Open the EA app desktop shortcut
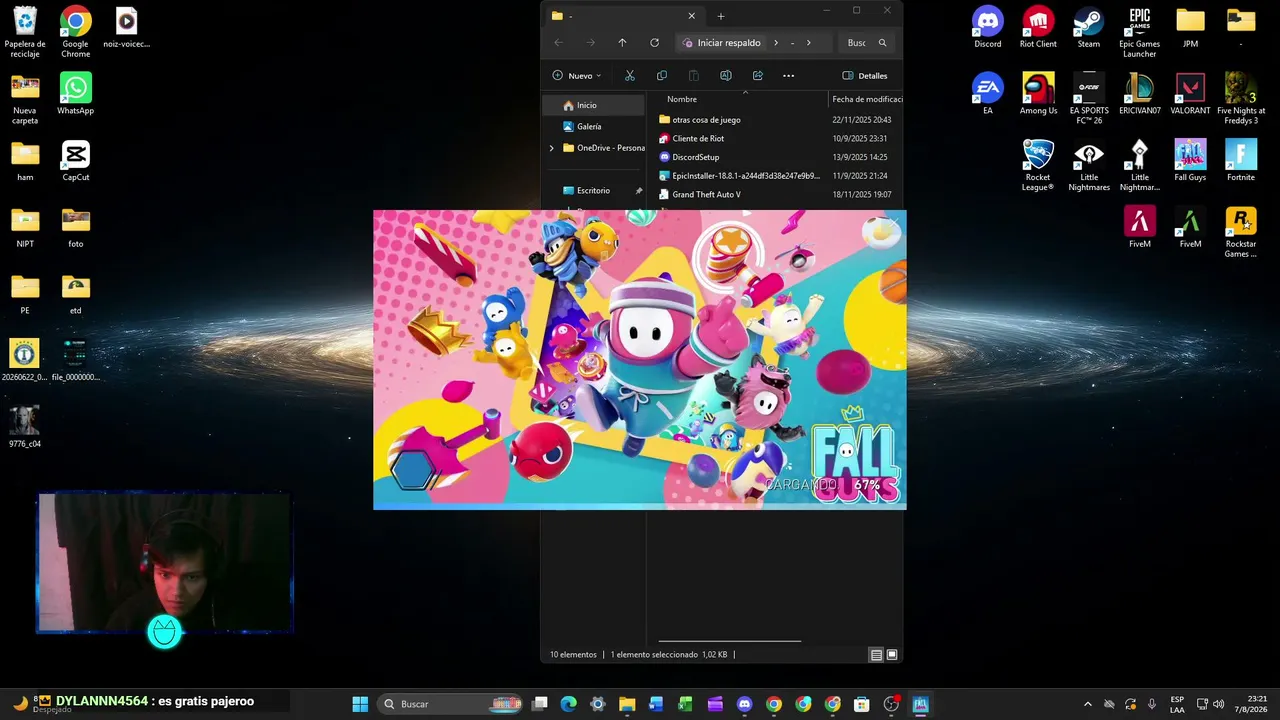 tap(987, 94)
